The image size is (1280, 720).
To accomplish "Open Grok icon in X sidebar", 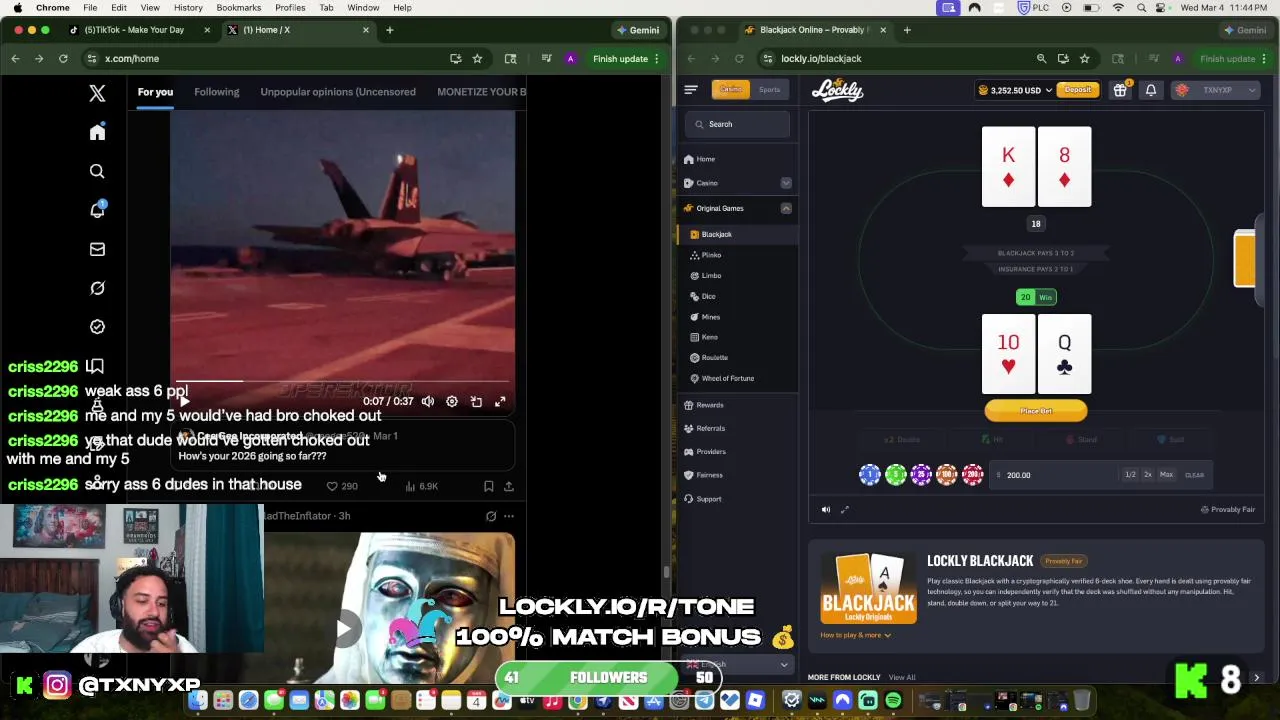I will point(97,288).
